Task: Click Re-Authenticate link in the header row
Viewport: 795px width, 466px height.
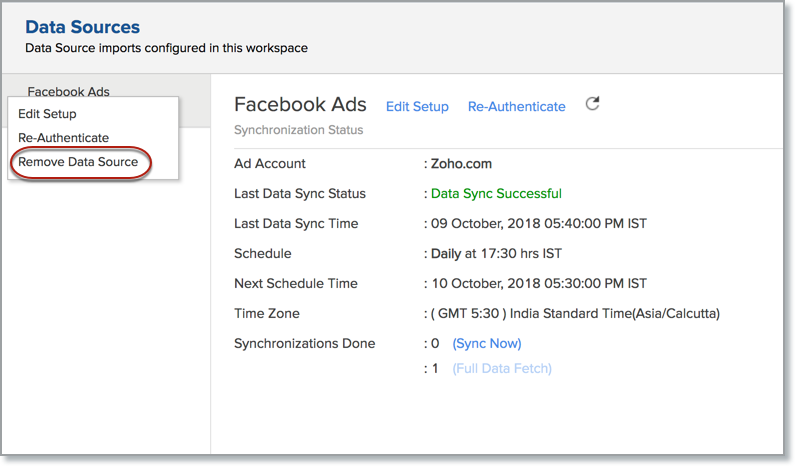Action: (x=516, y=107)
